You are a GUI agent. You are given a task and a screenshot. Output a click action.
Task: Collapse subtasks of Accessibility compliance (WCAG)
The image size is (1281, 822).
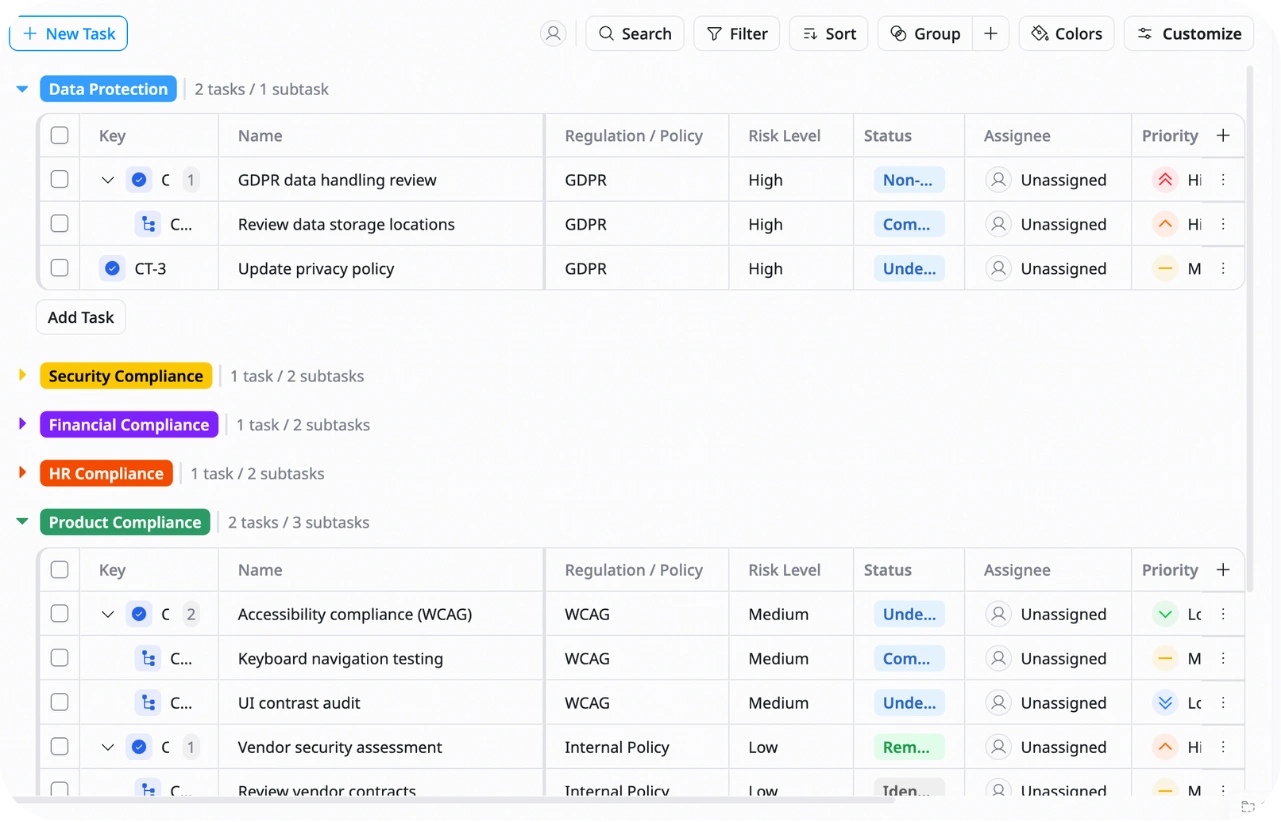point(108,614)
